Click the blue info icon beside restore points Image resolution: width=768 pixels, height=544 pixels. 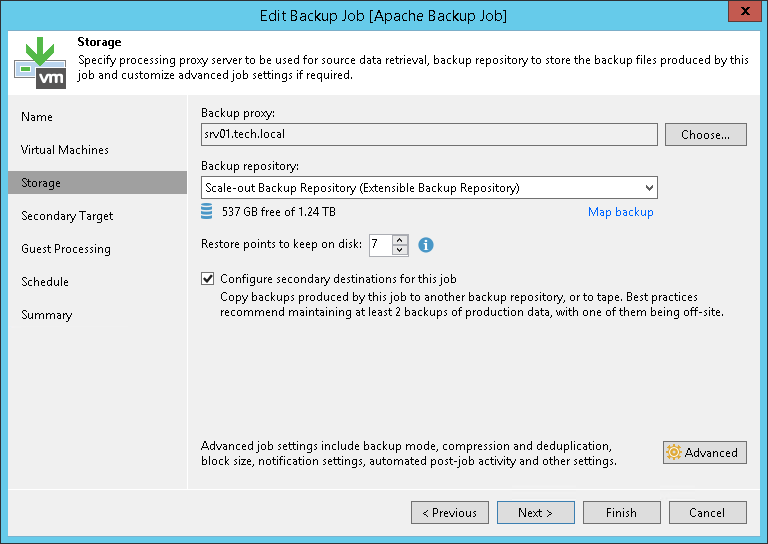point(426,244)
